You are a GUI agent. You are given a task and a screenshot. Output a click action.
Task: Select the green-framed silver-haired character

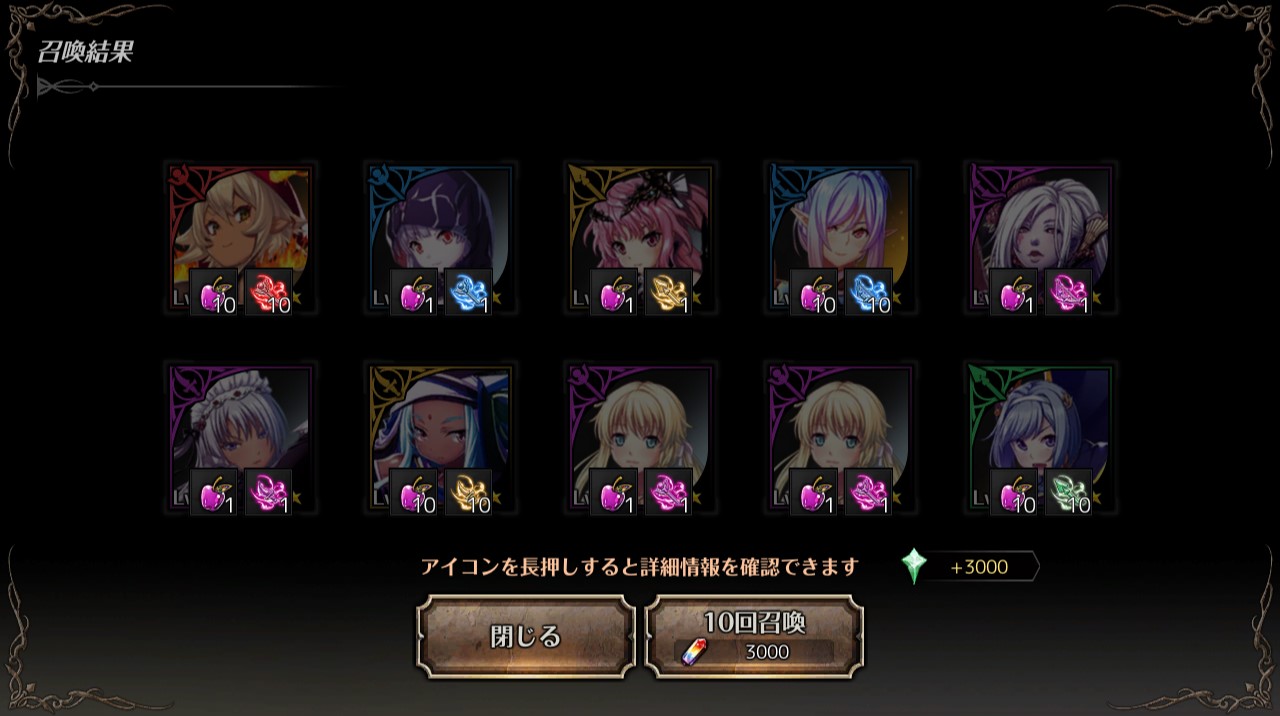[1040, 438]
